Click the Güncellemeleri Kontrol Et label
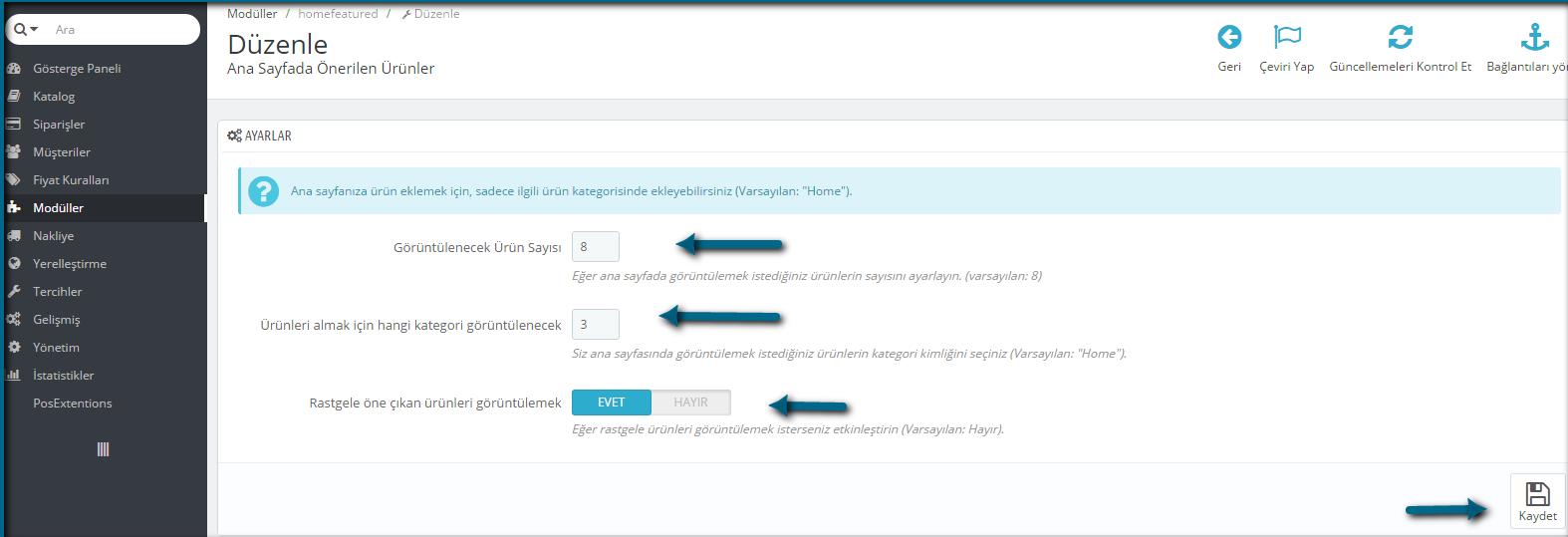Viewport: 1568px width, 537px height. point(1400,67)
